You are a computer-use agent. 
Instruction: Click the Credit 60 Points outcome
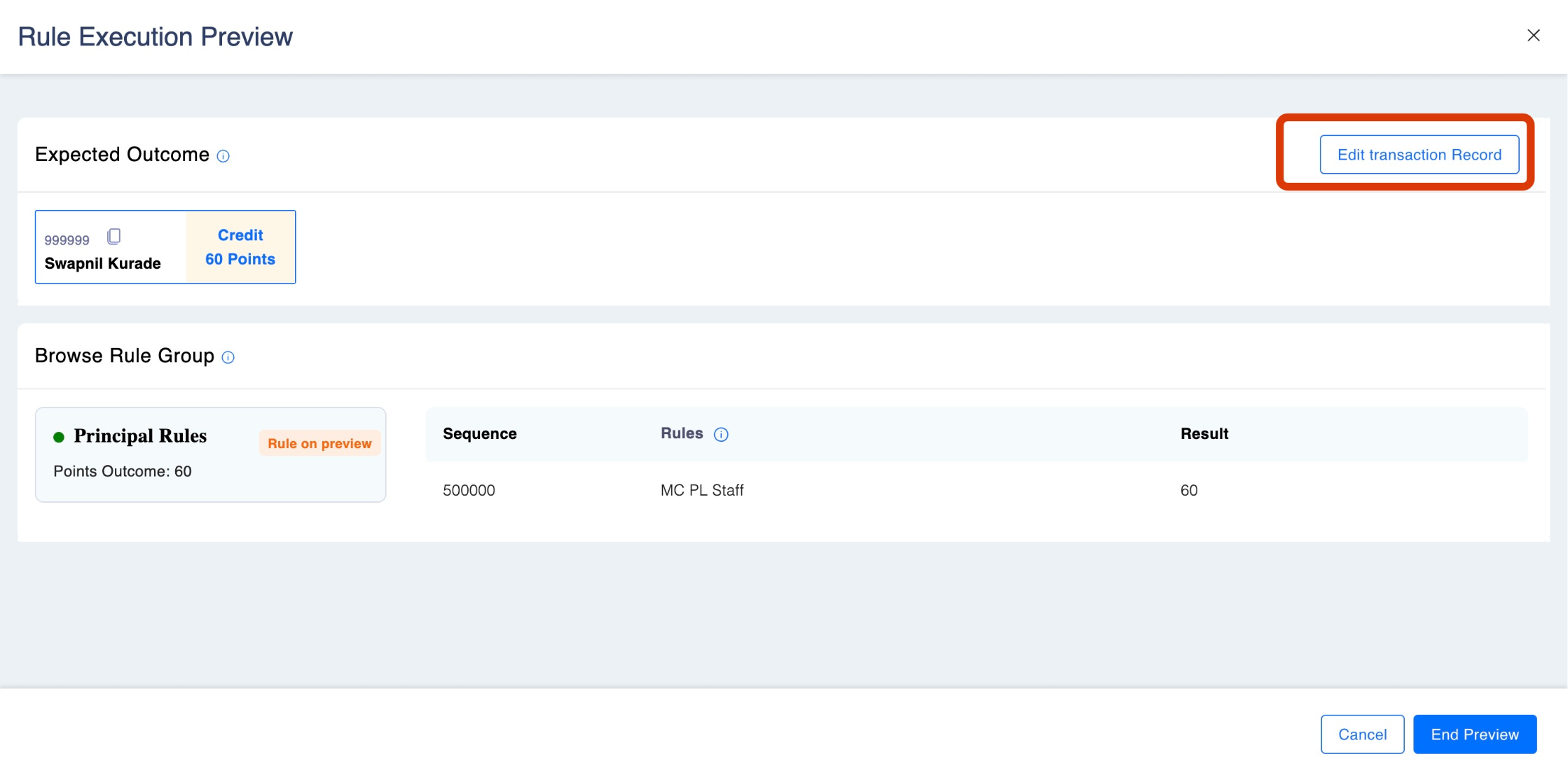tap(240, 247)
